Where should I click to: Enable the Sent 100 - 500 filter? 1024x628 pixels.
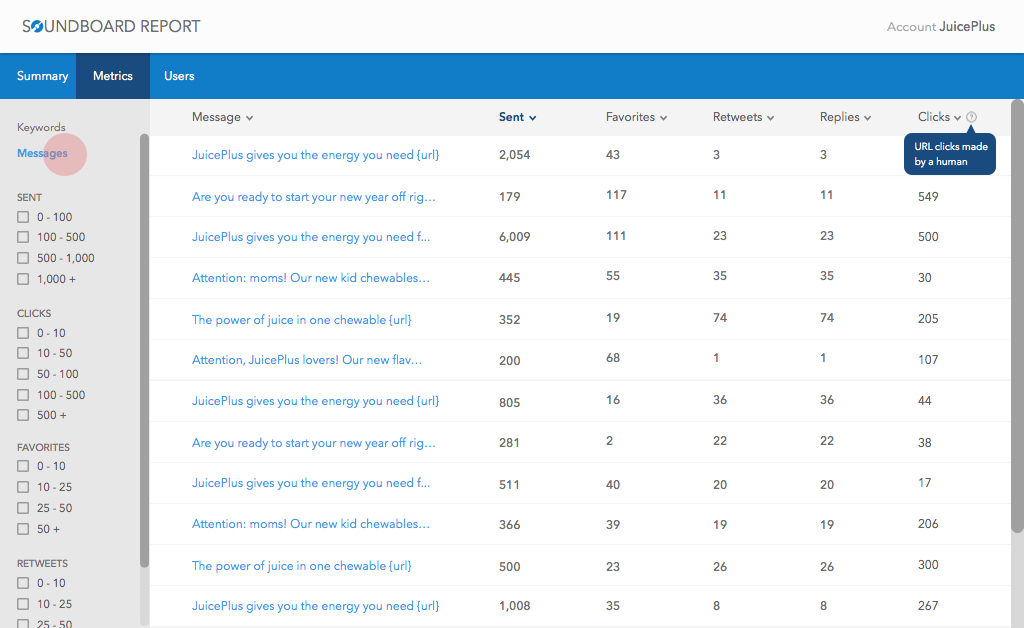tap(24, 237)
